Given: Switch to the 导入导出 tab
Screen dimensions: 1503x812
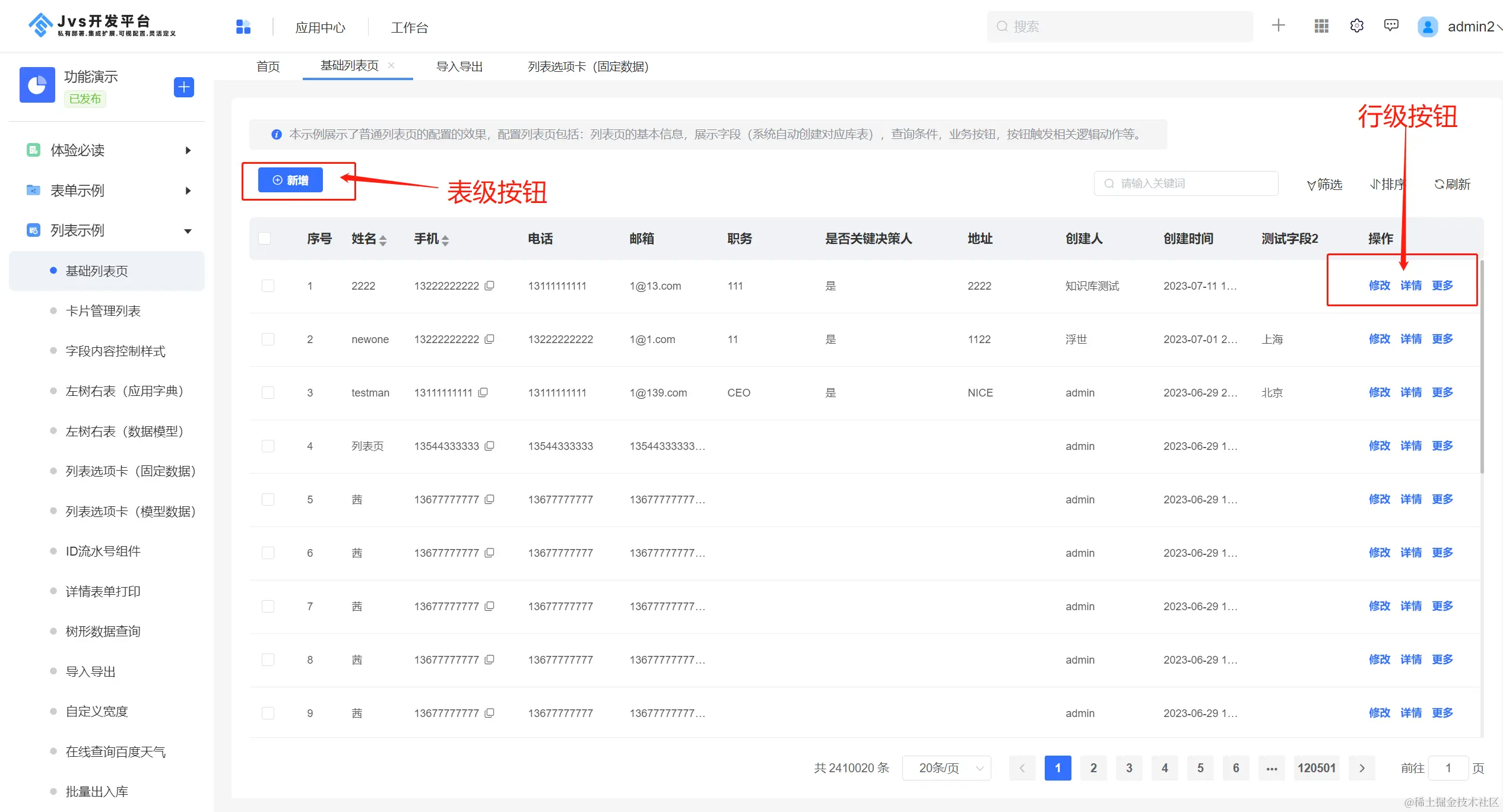Looking at the screenshot, I should point(459,66).
